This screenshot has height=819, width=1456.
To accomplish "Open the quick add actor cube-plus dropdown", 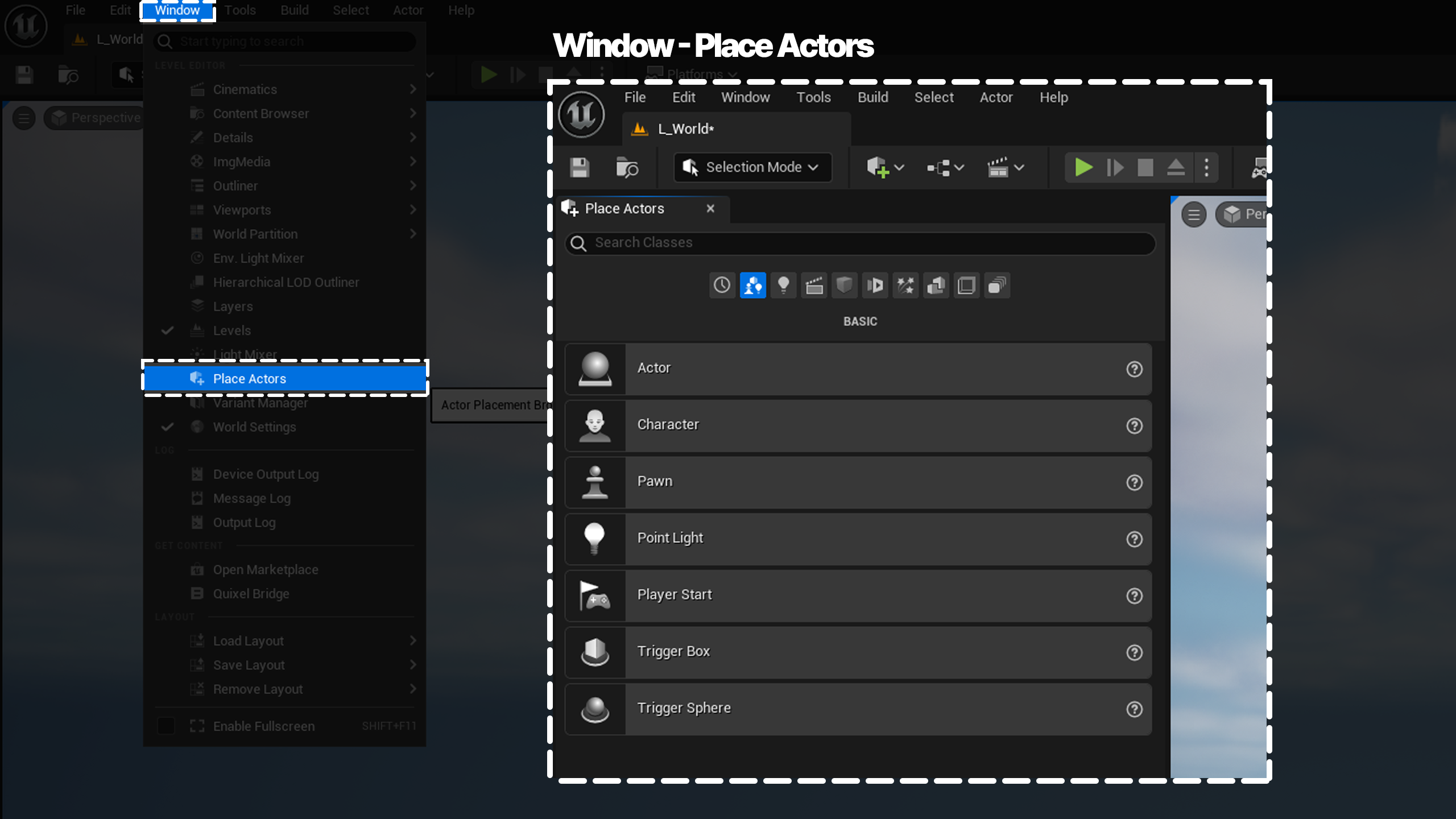I will [x=885, y=168].
